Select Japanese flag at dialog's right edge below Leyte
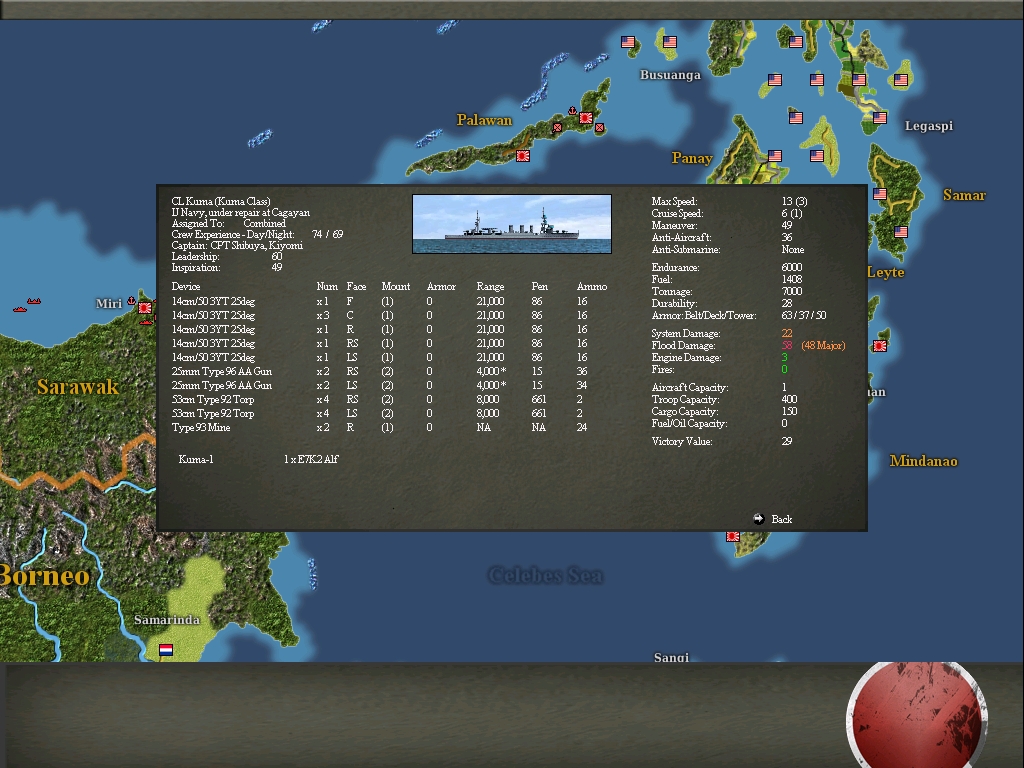Viewport: 1024px width, 768px height. [x=880, y=346]
